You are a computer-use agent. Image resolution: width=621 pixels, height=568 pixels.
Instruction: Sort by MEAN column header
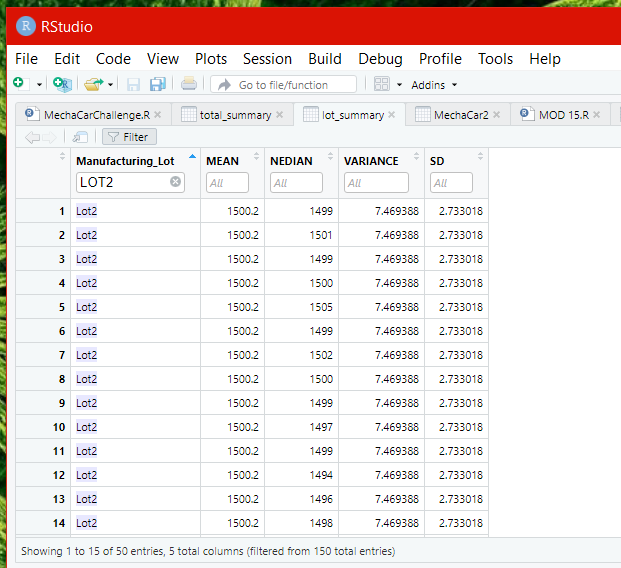click(222, 161)
